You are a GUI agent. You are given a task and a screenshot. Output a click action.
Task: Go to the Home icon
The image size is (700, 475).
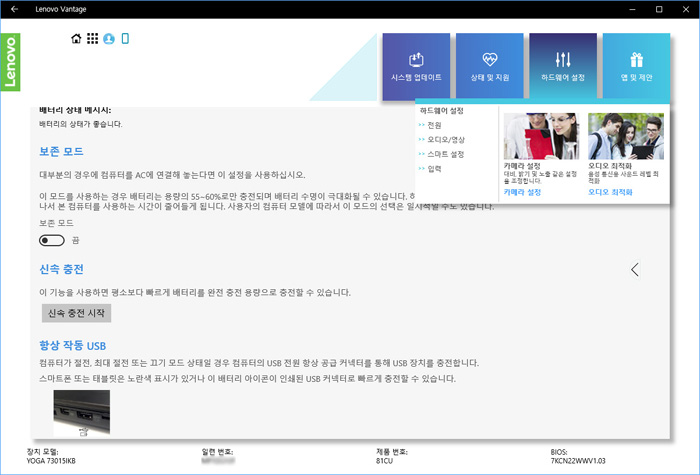click(x=76, y=39)
